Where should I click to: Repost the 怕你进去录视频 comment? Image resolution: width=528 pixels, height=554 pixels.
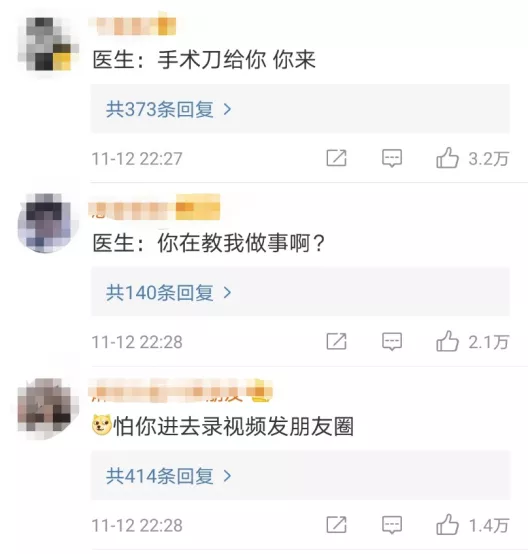pyautogui.click(x=336, y=525)
